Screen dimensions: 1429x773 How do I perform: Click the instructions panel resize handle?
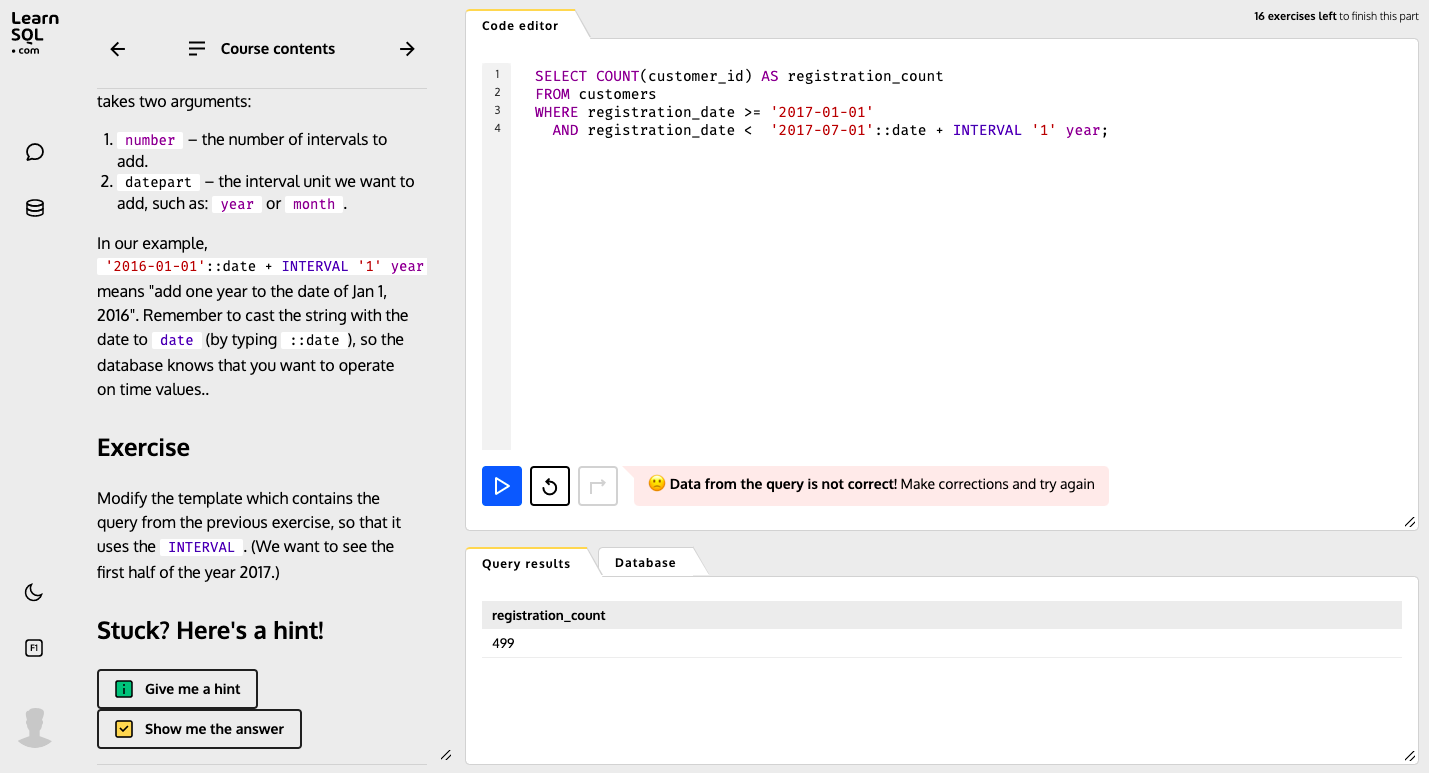(446, 755)
